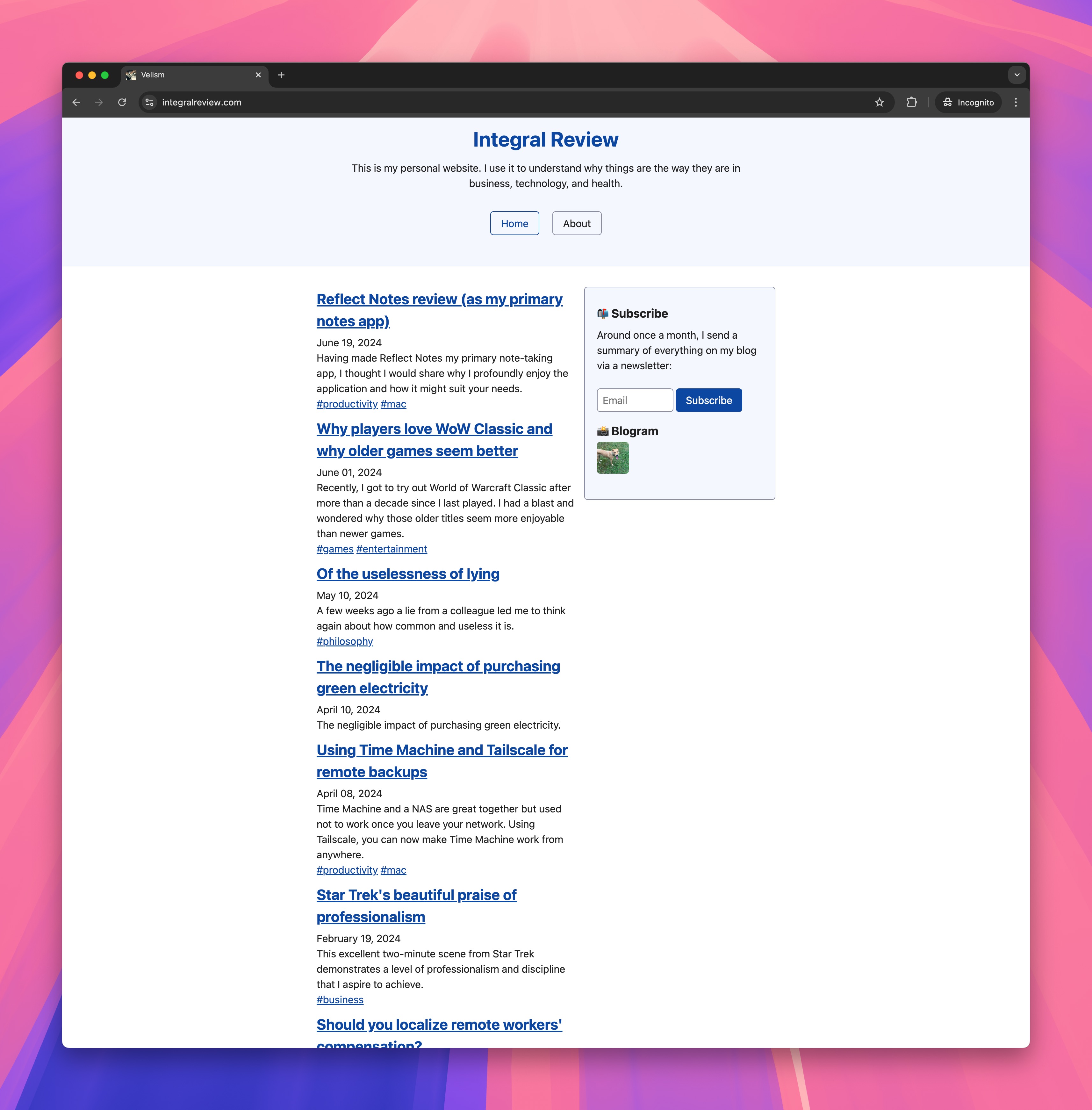This screenshot has width=1092, height=1110.
Task: Click the Home navigation button
Action: (x=514, y=223)
